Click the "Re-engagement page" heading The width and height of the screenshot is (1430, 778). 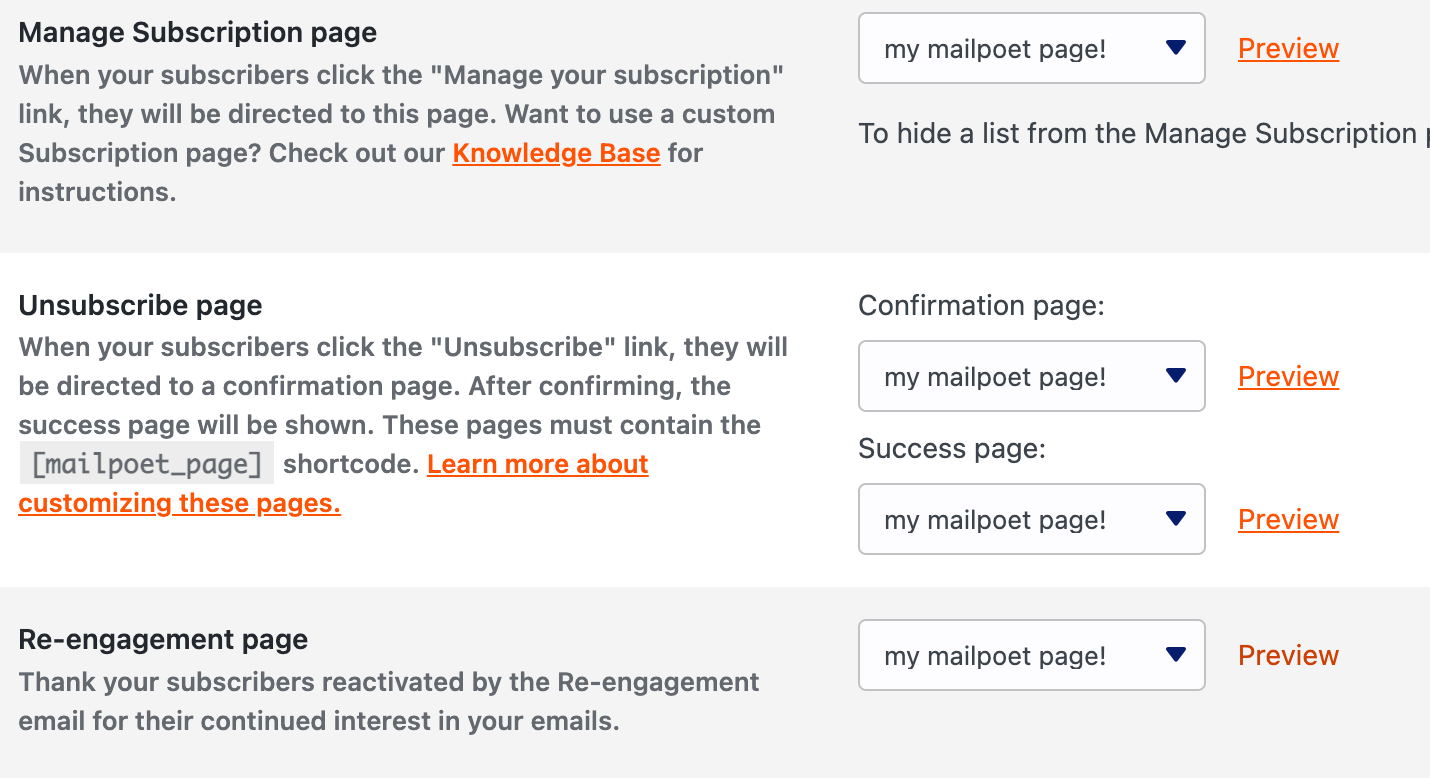click(x=163, y=639)
